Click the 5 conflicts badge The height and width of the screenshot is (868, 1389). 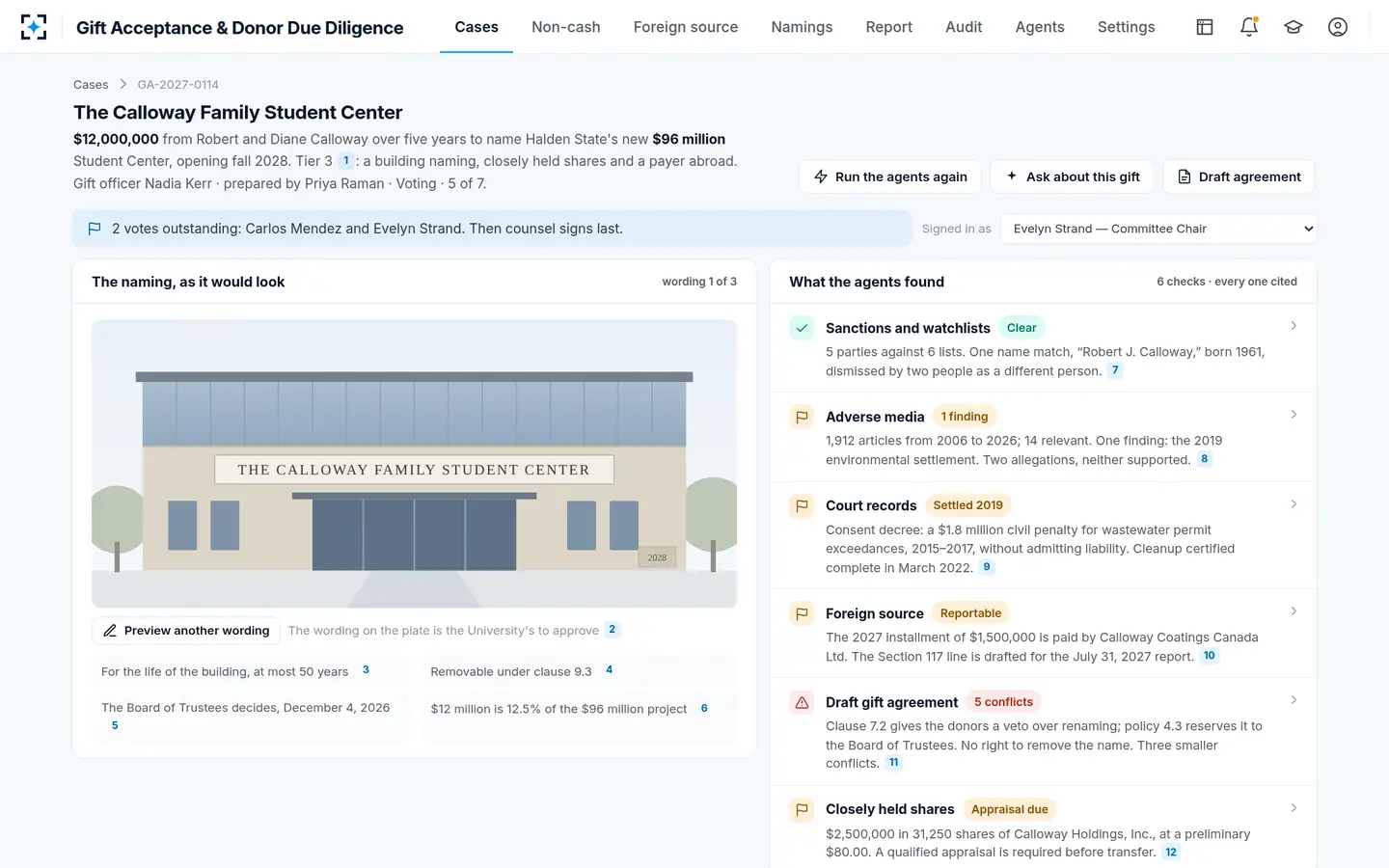tap(1003, 702)
